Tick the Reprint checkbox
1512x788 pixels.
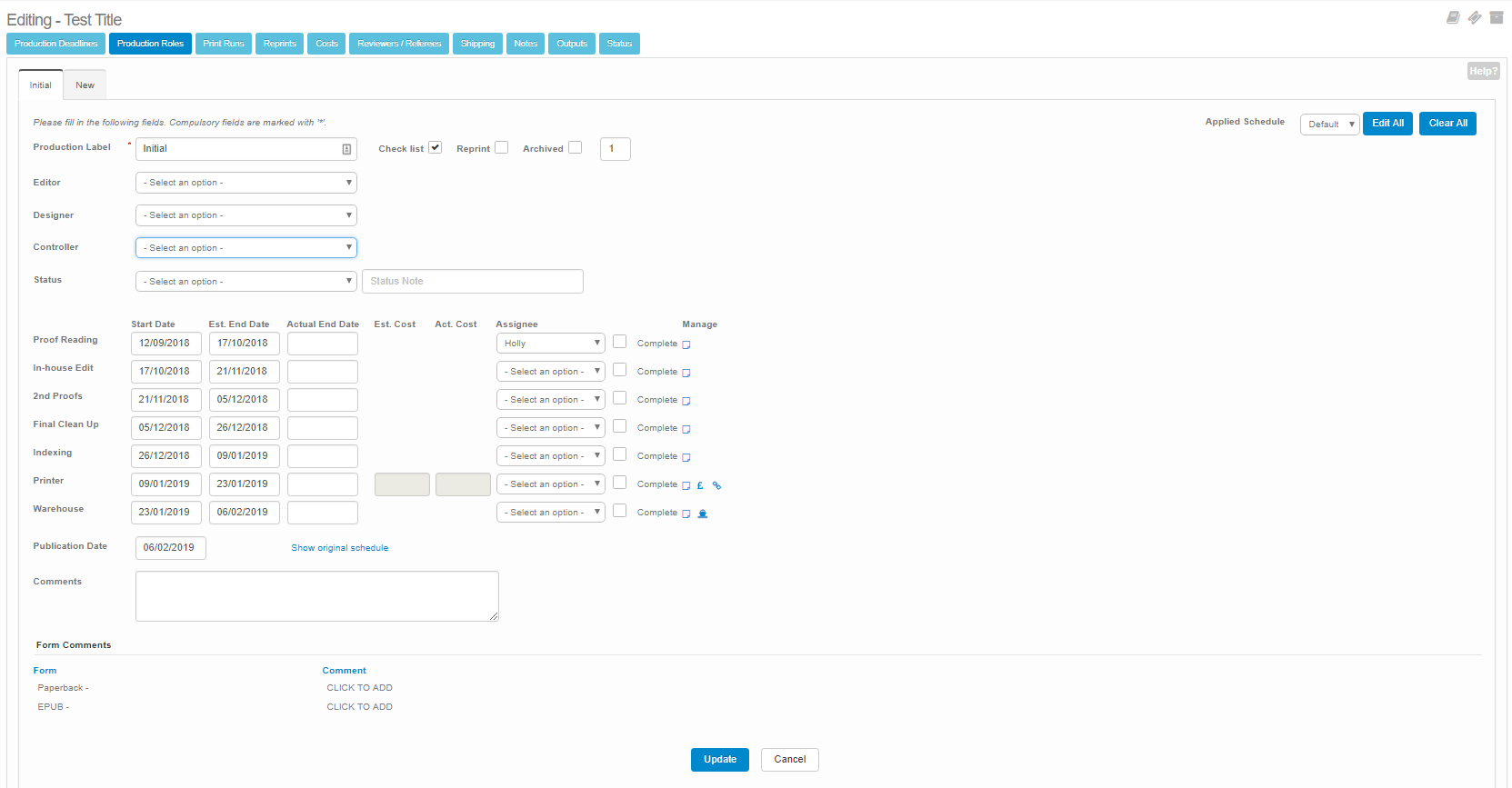[x=501, y=147]
